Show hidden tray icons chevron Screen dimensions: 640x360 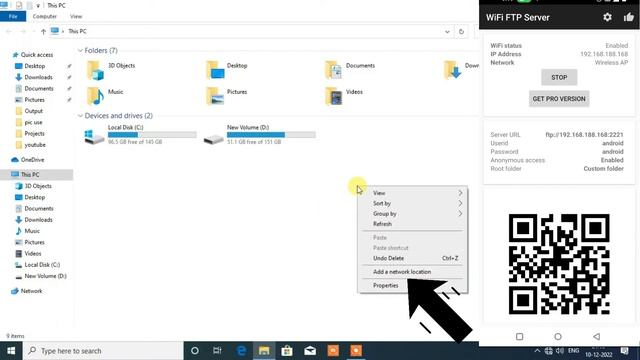pyautogui.click(x=537, y=351)
